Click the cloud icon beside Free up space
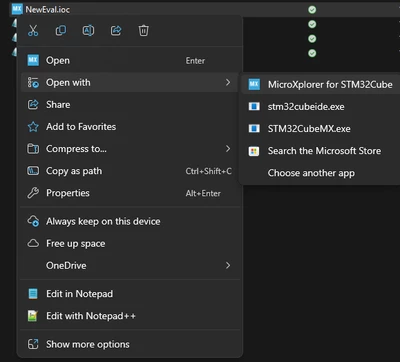Image resolution: width=400 pixels, height=362 pixels. [x=33, y=244]
